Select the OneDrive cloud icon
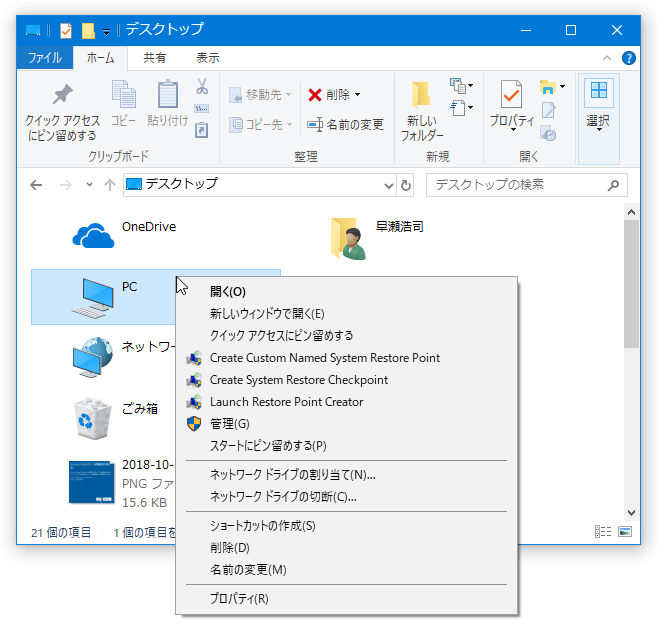This screenshot has height=625, width=657. click(x=93, y=235)
